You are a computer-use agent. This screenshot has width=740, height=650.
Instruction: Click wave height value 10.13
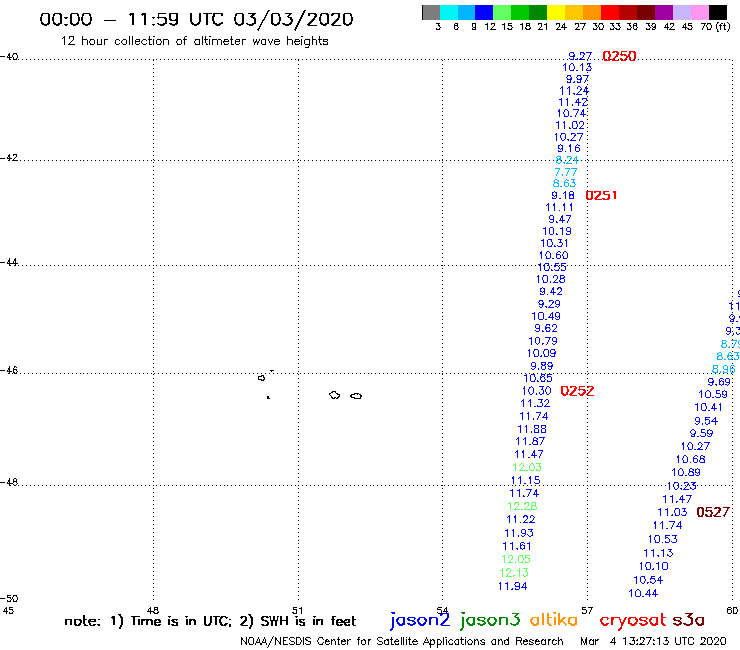tap(577, 68)
